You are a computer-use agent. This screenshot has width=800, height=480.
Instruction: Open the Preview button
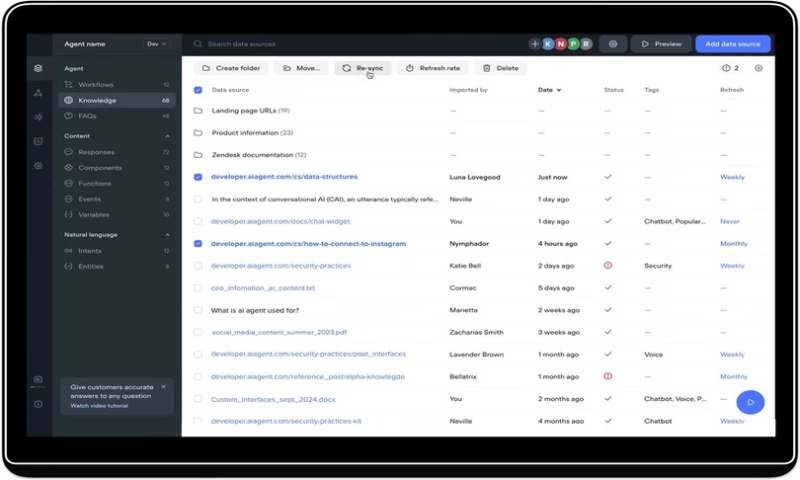click(661, 44)
